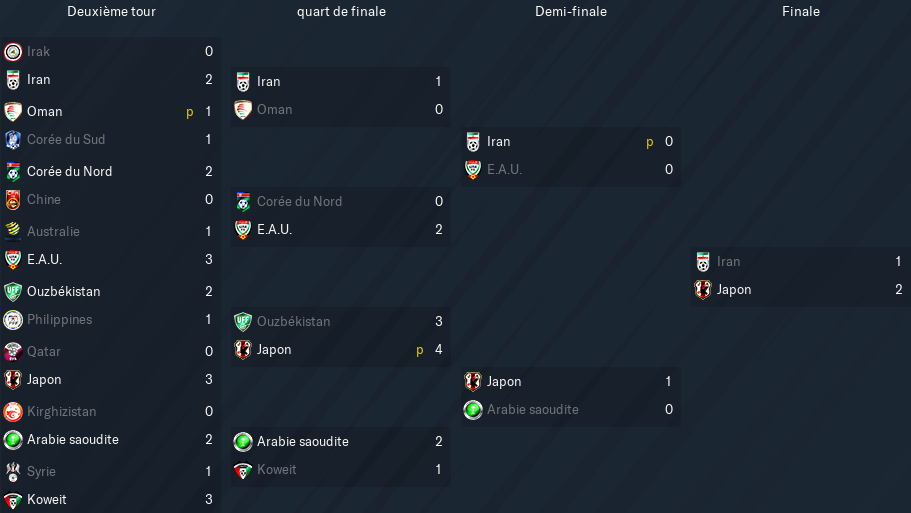
Task: Click Australie team badge
Action: click(13, 231)
